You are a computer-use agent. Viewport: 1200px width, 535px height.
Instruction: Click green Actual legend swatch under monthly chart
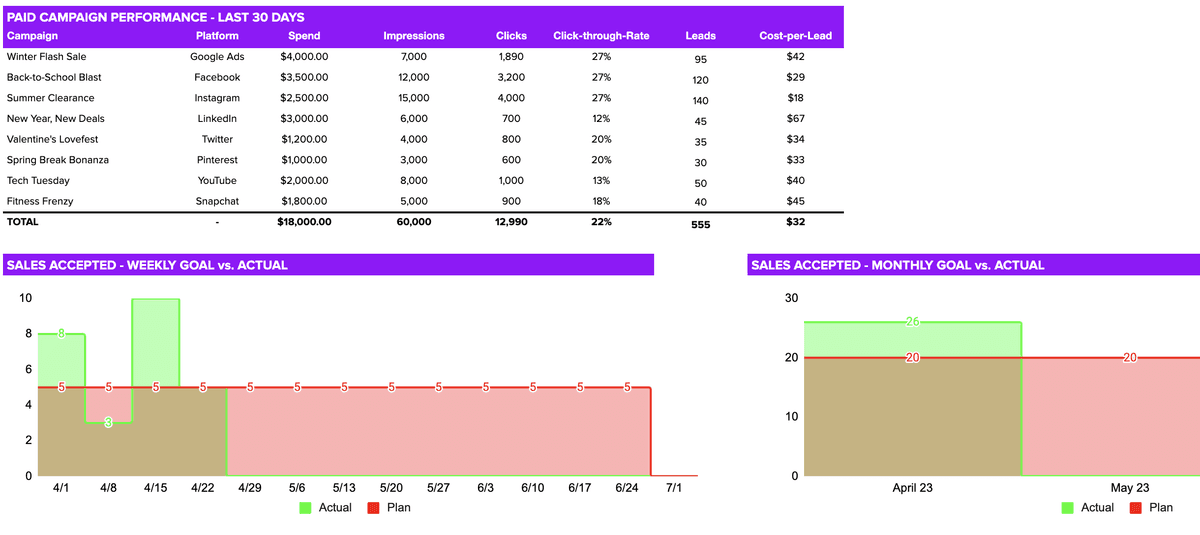[1068, 508]
